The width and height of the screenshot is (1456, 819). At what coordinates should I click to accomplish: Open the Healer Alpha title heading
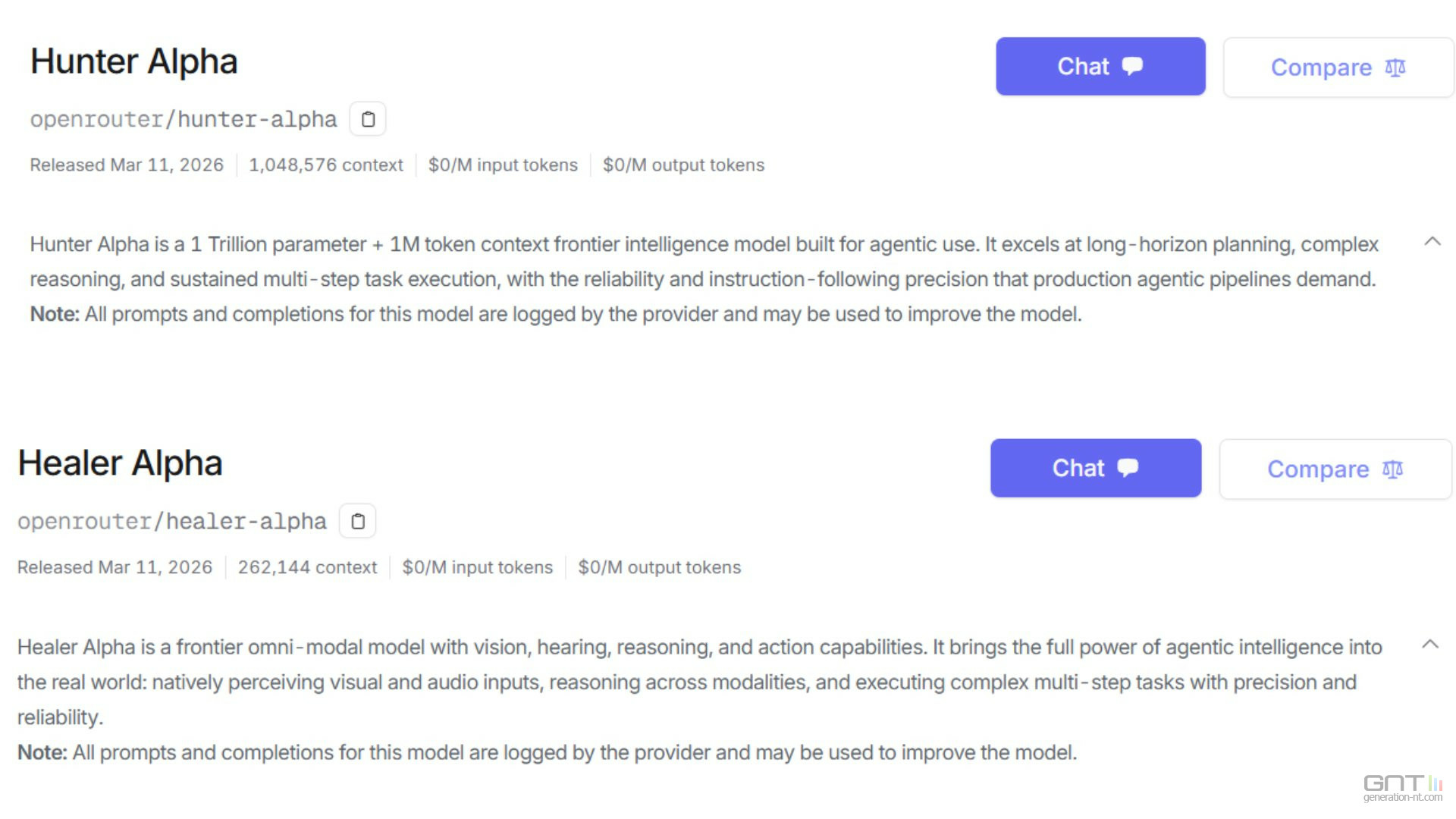click(120, 463)
